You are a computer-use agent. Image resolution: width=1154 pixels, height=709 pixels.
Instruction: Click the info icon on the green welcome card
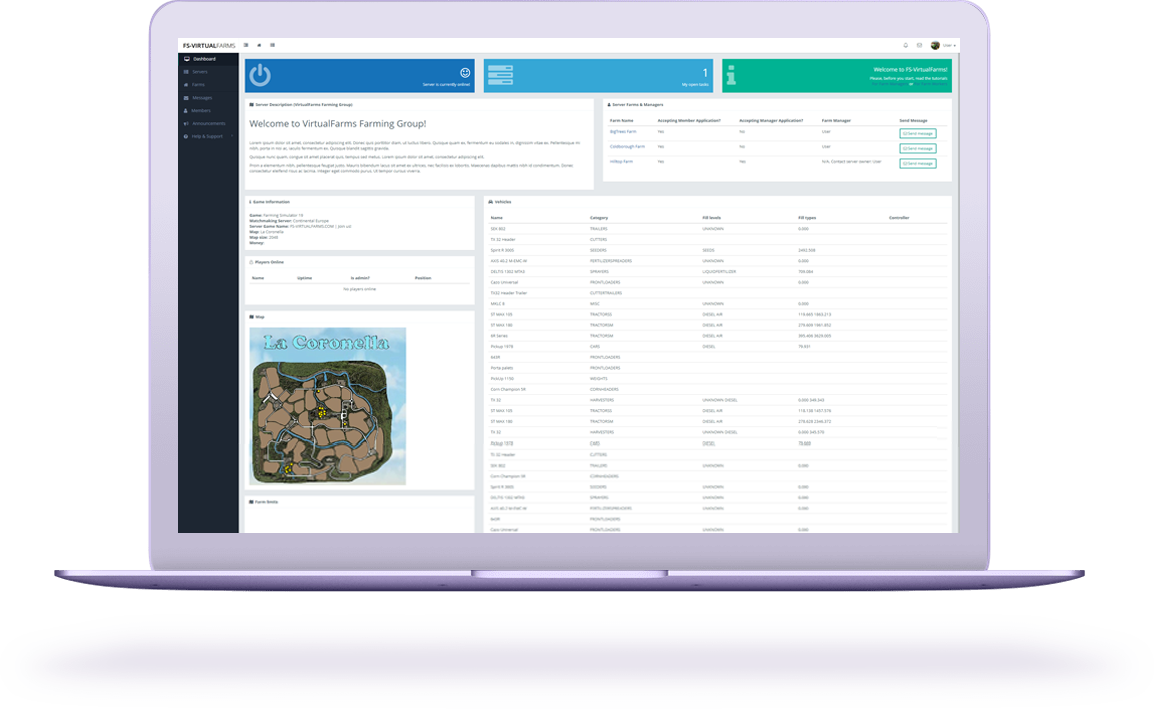point(731,75)
